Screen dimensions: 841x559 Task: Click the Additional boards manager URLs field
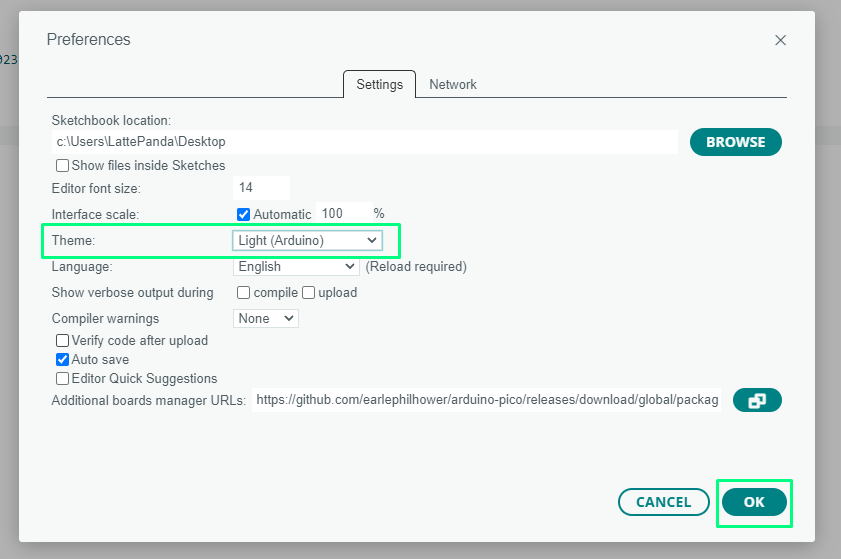tap(486, 400)
